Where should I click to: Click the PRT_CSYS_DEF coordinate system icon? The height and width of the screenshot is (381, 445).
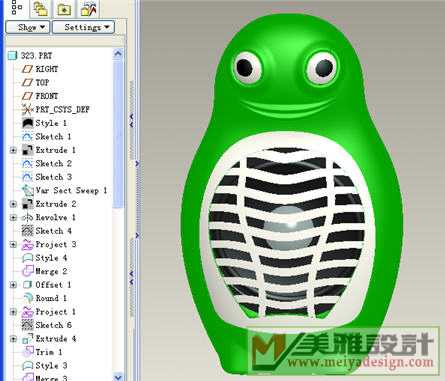coord(27,109)
